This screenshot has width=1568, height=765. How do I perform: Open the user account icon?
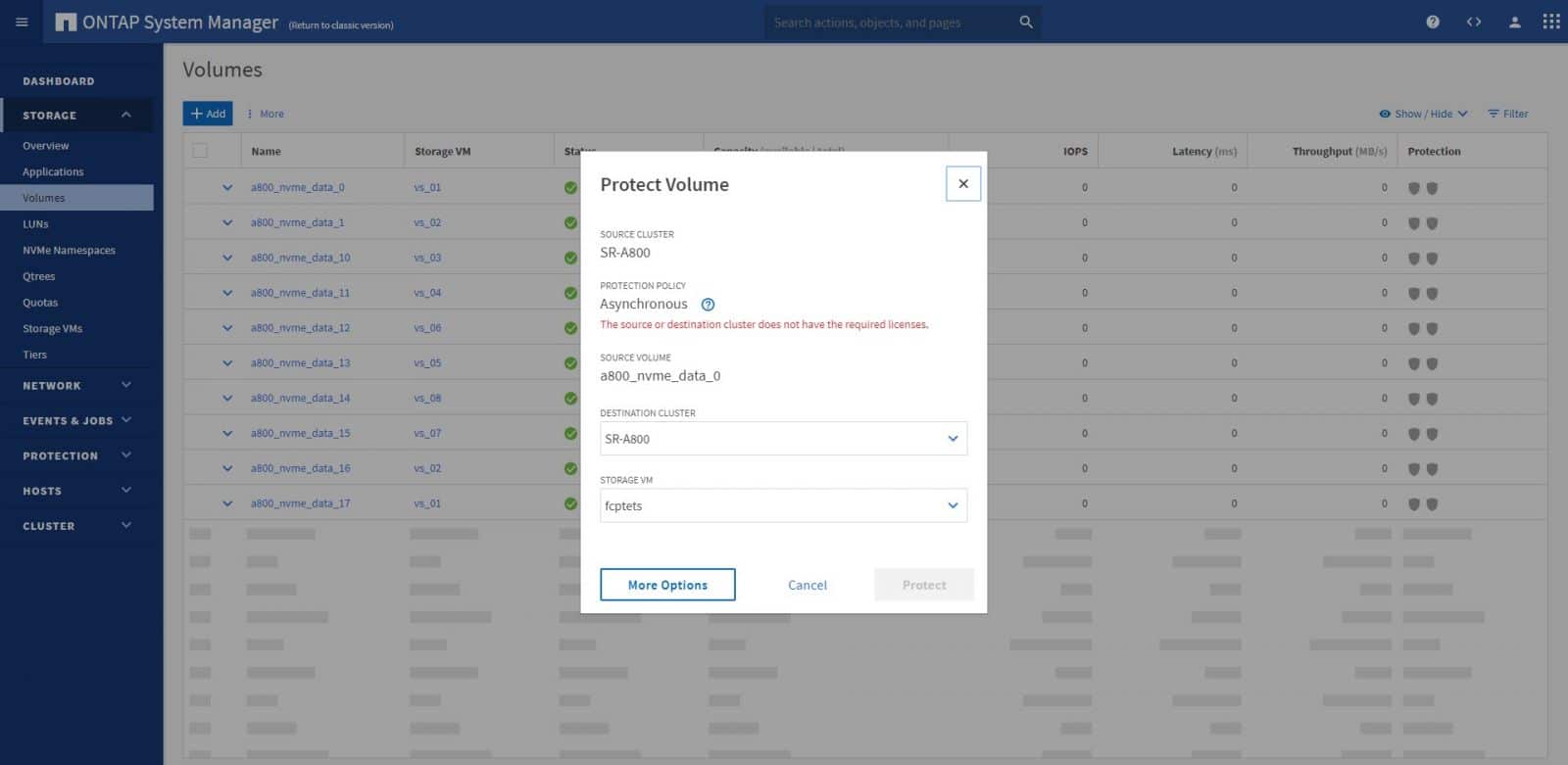coord(1514,22)
